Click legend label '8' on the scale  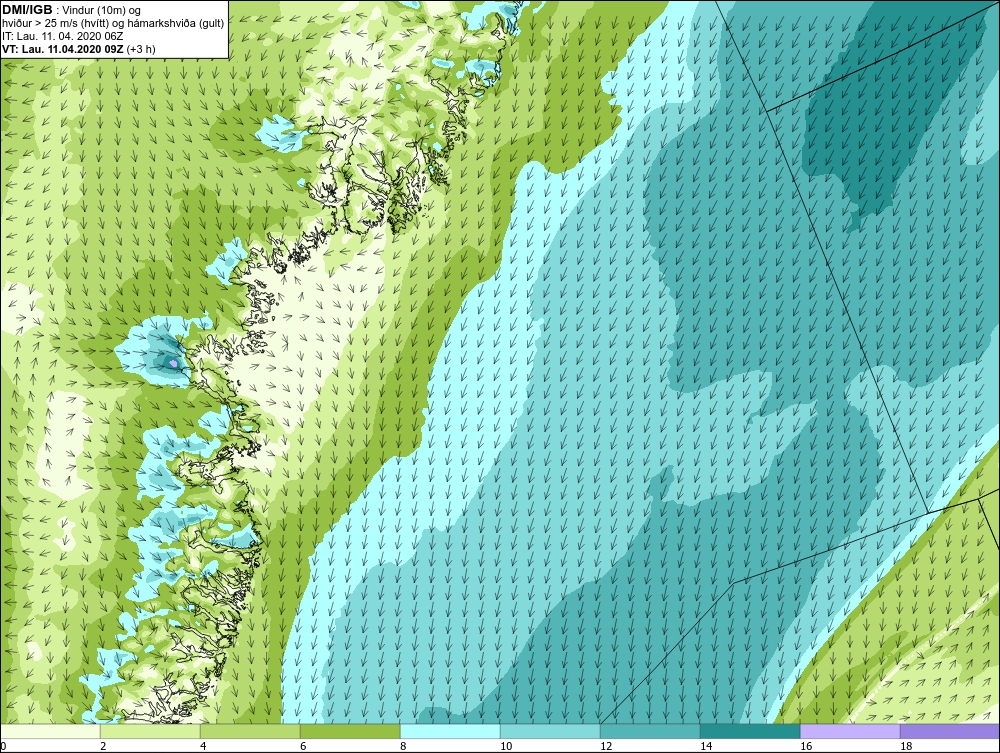coord(403,746)
